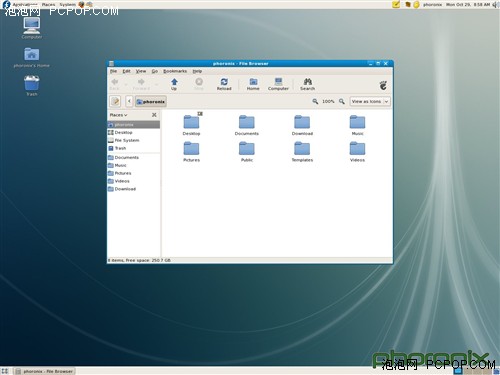The width and height of the screenshot is (500, 375).
Task: Open the Home toolbar icon
Action: pyautogui.click(x=253, y=84)
